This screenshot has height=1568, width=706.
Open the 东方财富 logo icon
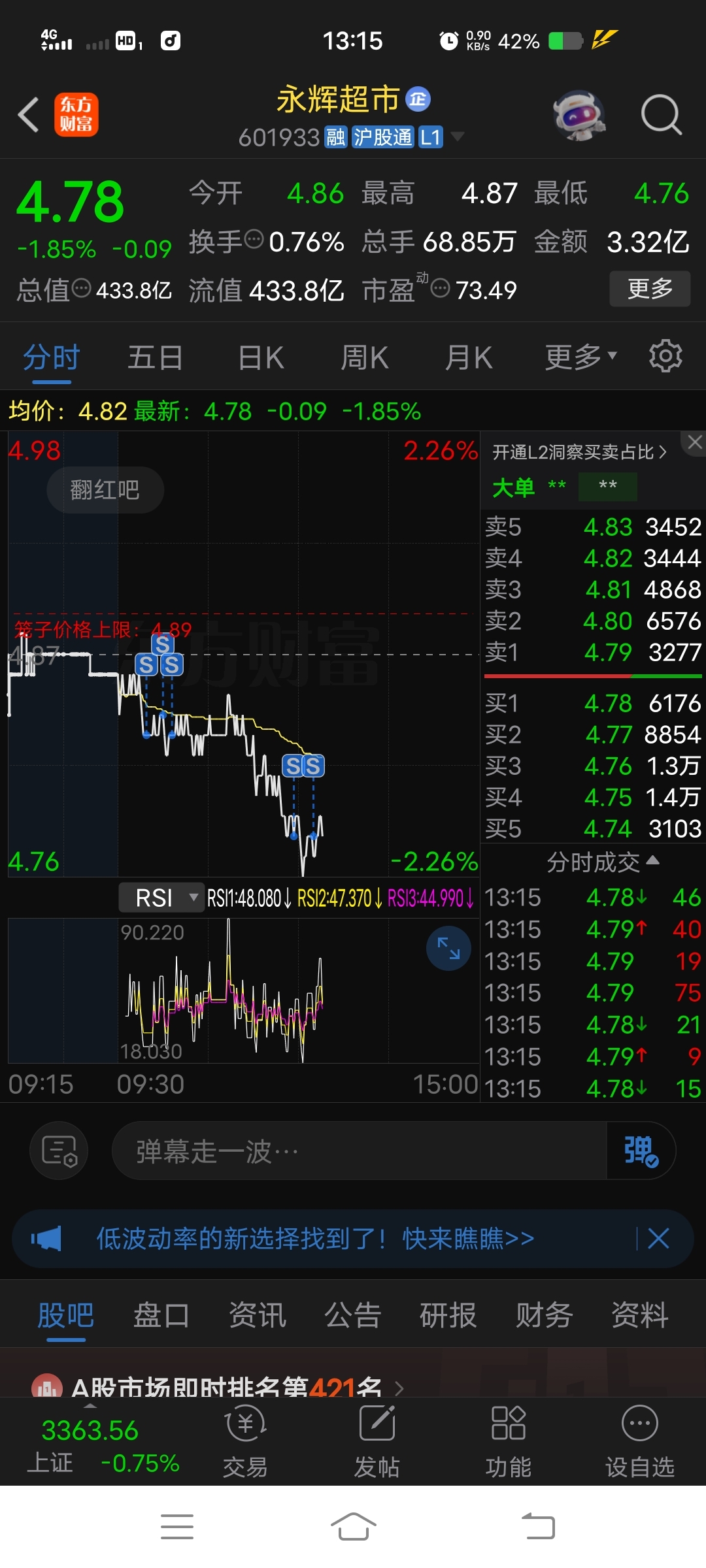(76, 114)
